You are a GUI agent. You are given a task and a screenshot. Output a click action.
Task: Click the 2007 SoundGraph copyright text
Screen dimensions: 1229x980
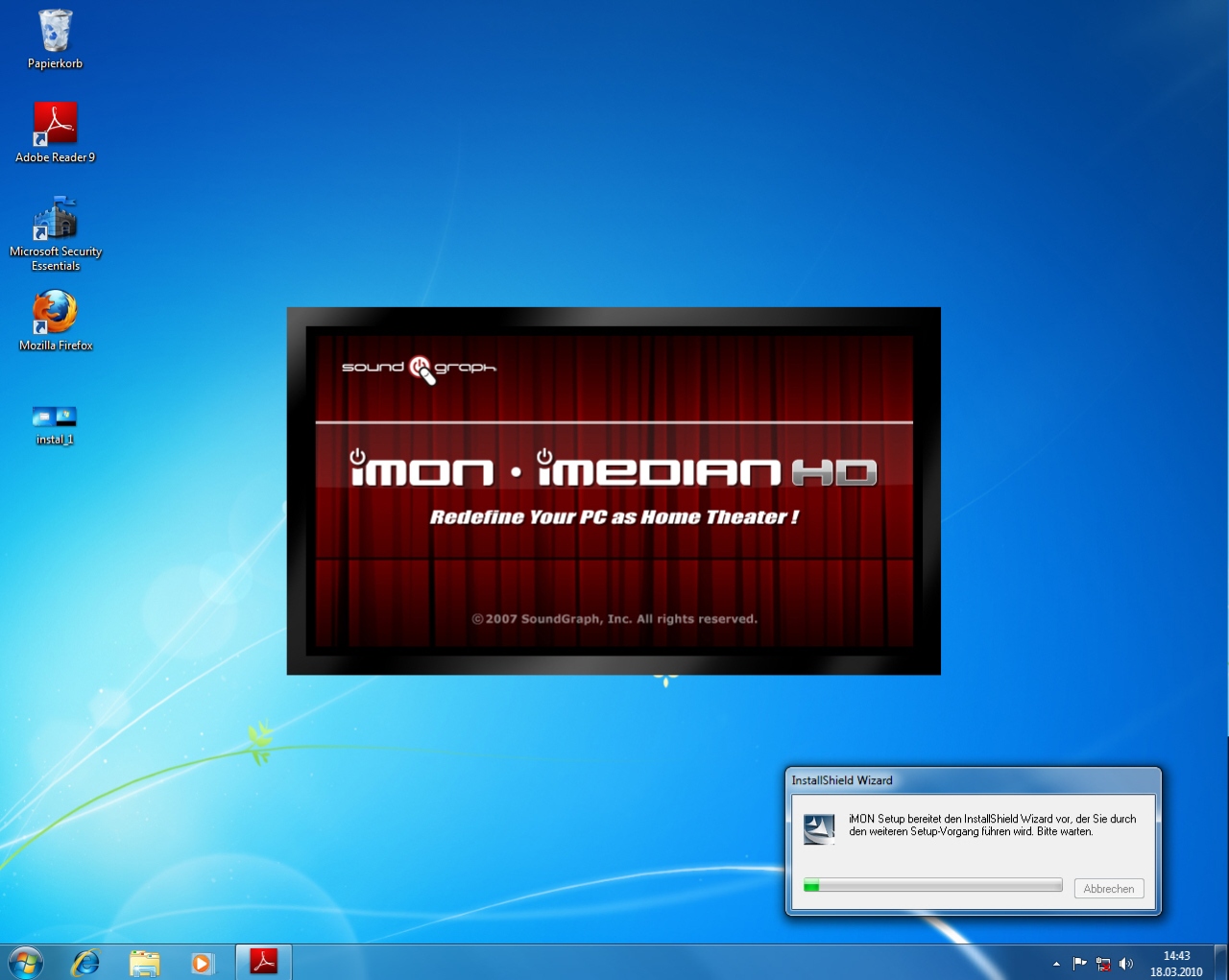[614, 619]
